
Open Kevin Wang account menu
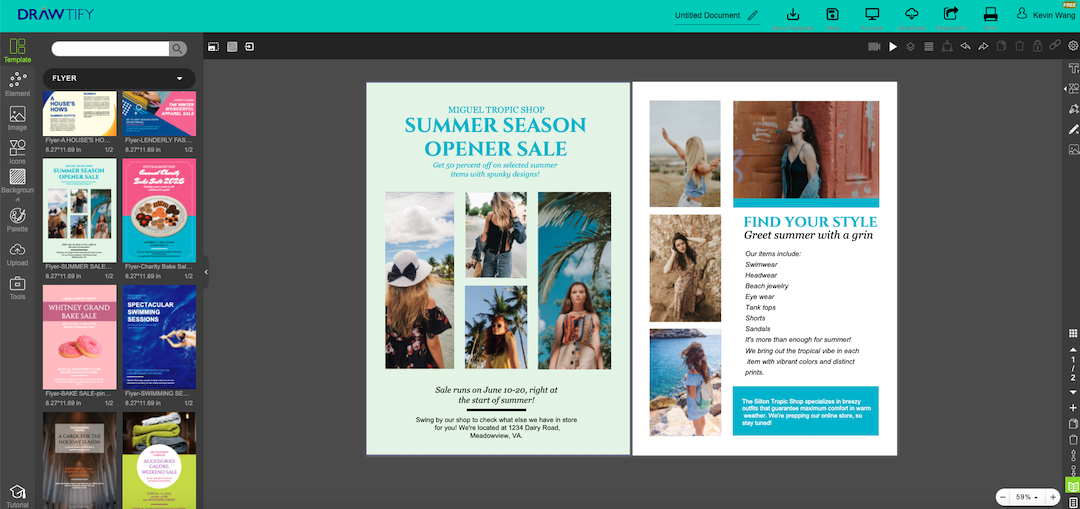pyautogui.click(x=1046, y=15)
